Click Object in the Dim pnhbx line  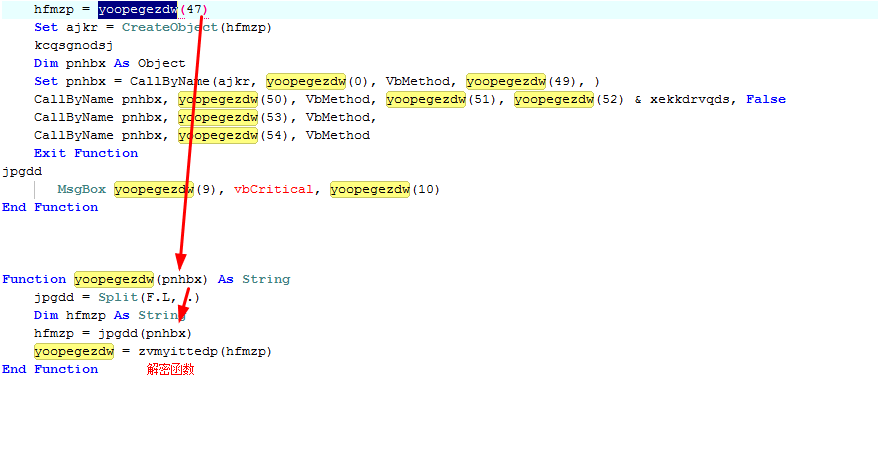[x=161, y=63]
